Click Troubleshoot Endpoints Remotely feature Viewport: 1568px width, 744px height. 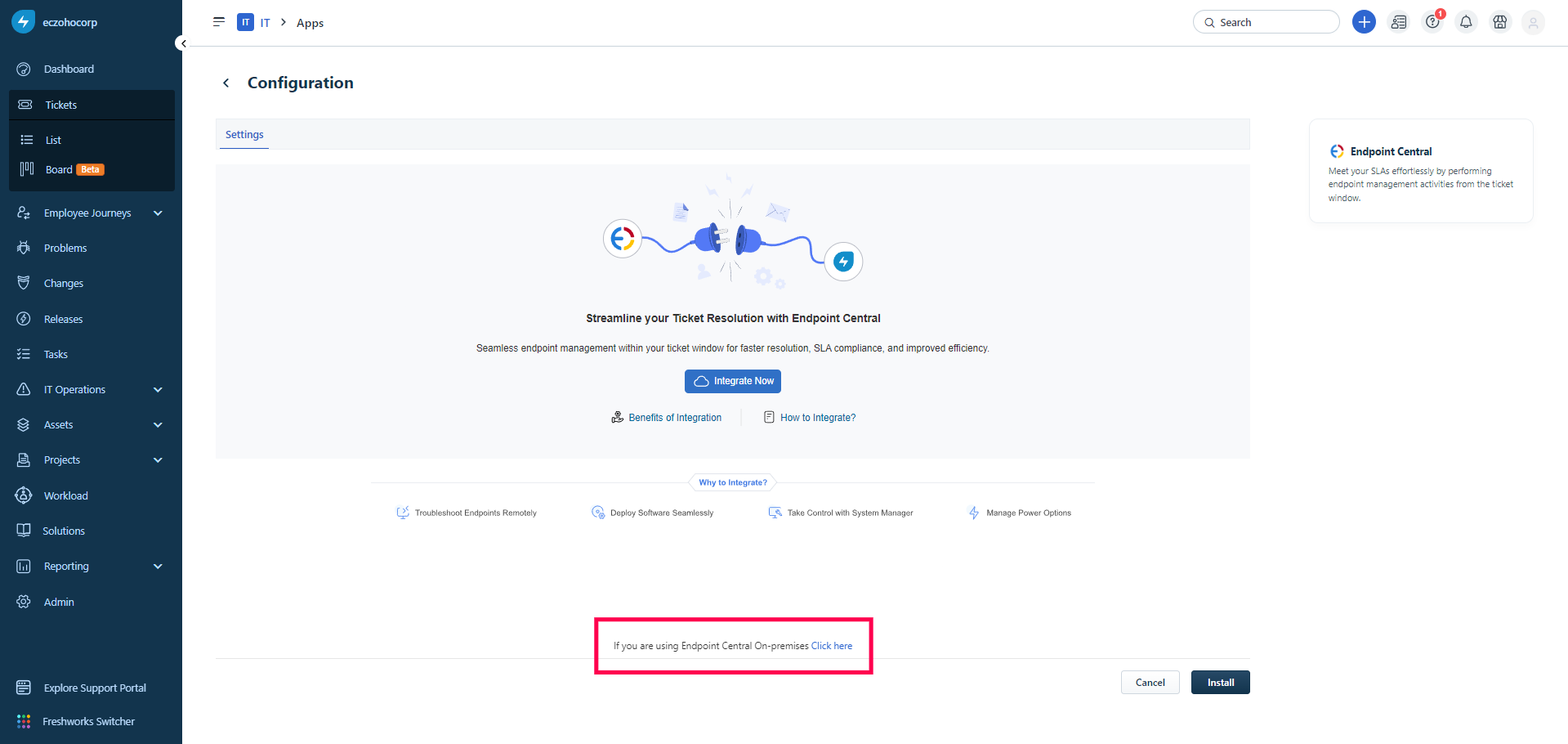point(467,513)
